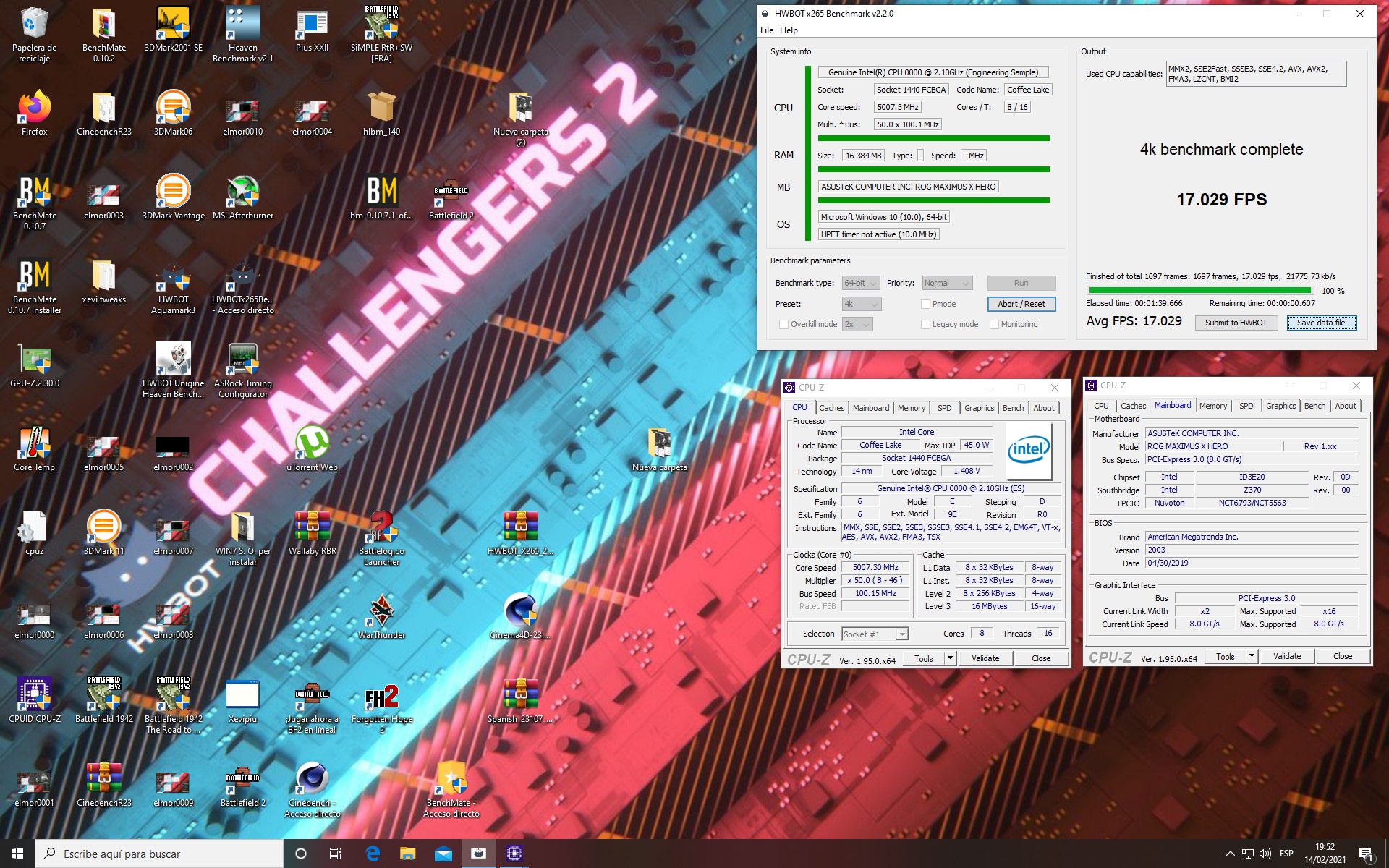1389x868 pixels.
Task: Click the Save data file button
Action: [x=1321, y=323]
